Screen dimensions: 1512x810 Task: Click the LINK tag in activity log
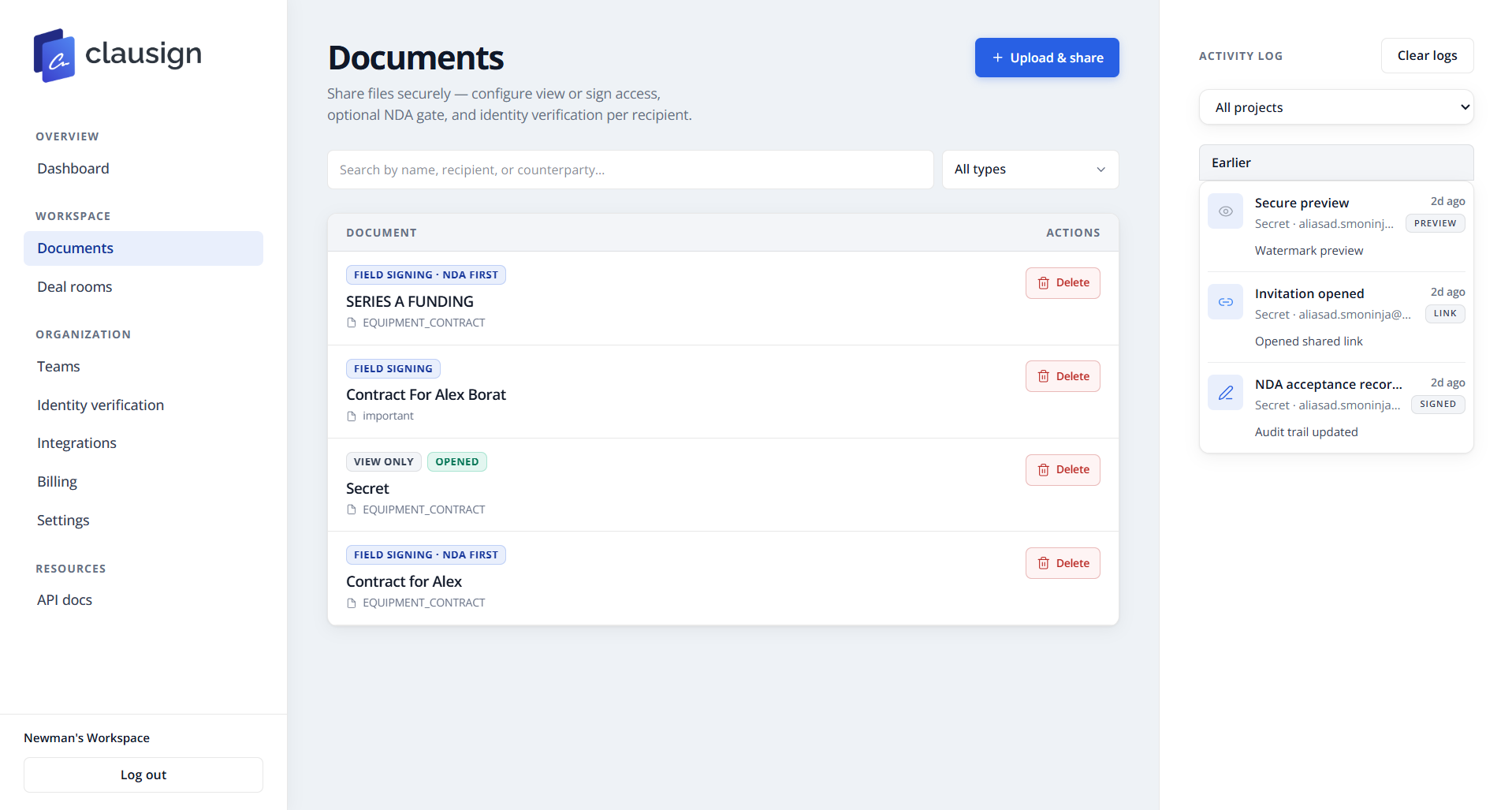click(x=1445, y=314)
